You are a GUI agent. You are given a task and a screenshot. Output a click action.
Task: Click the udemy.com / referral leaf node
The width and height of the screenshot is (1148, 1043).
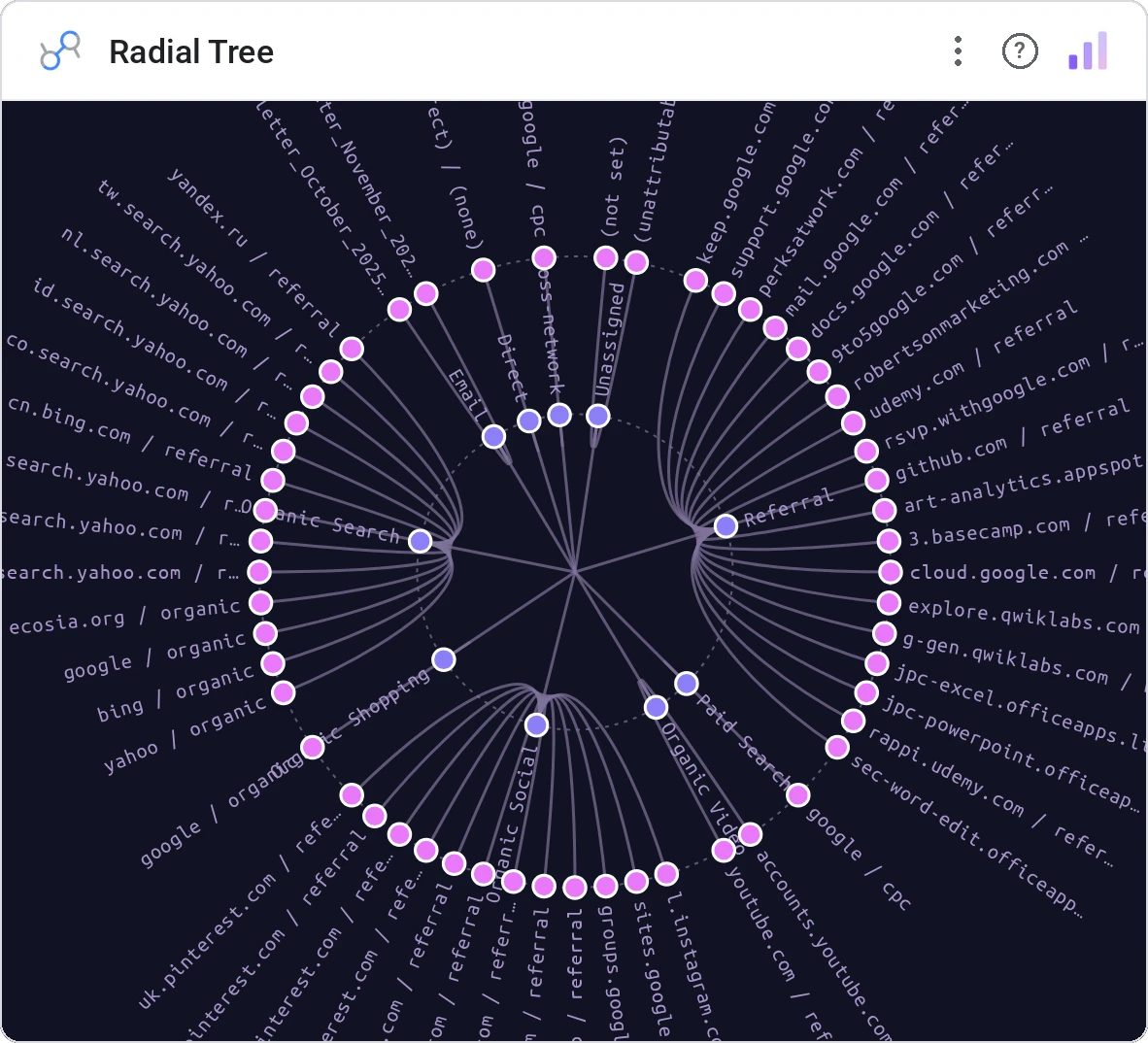pyautogui.click(x=852, y=423)
